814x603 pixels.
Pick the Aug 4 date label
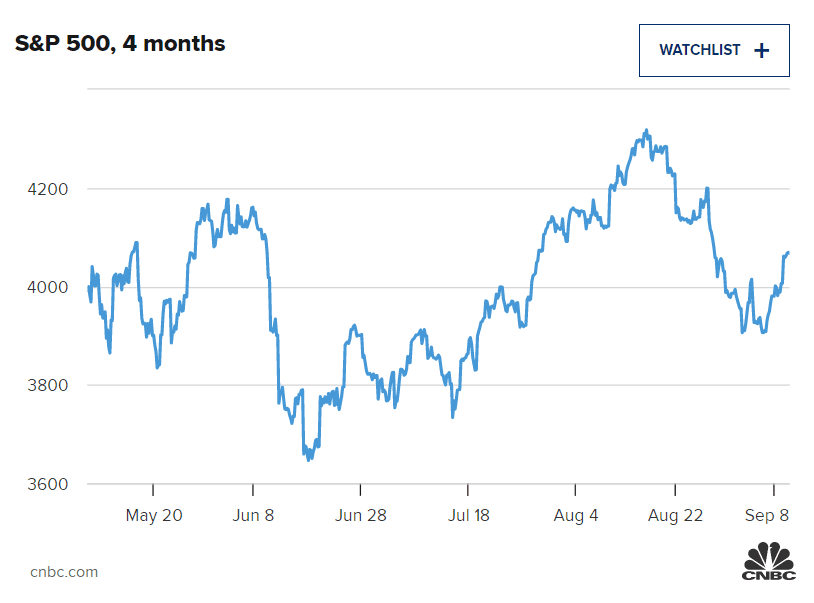click(575, 516)
